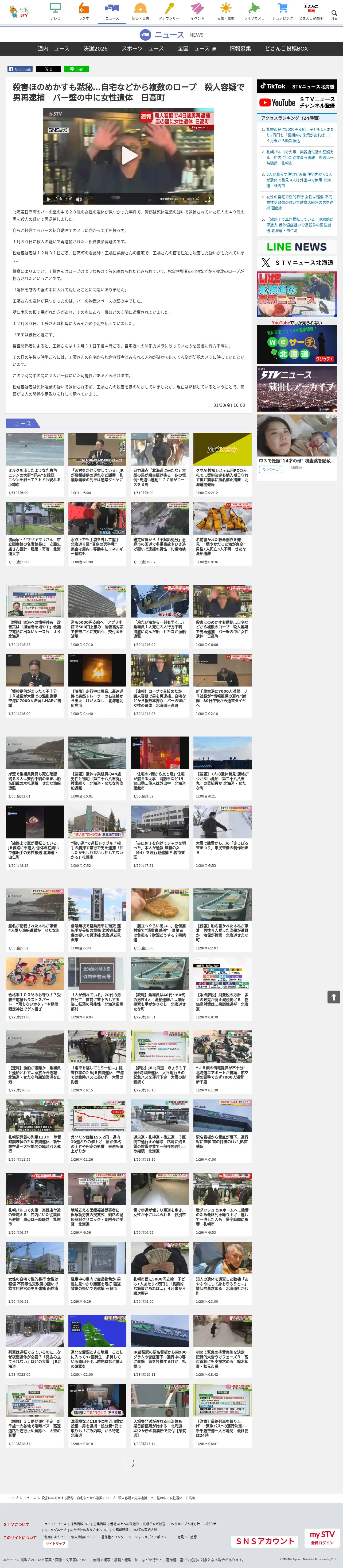Open the X STVニュース北海道 banner

pos(297,263)
